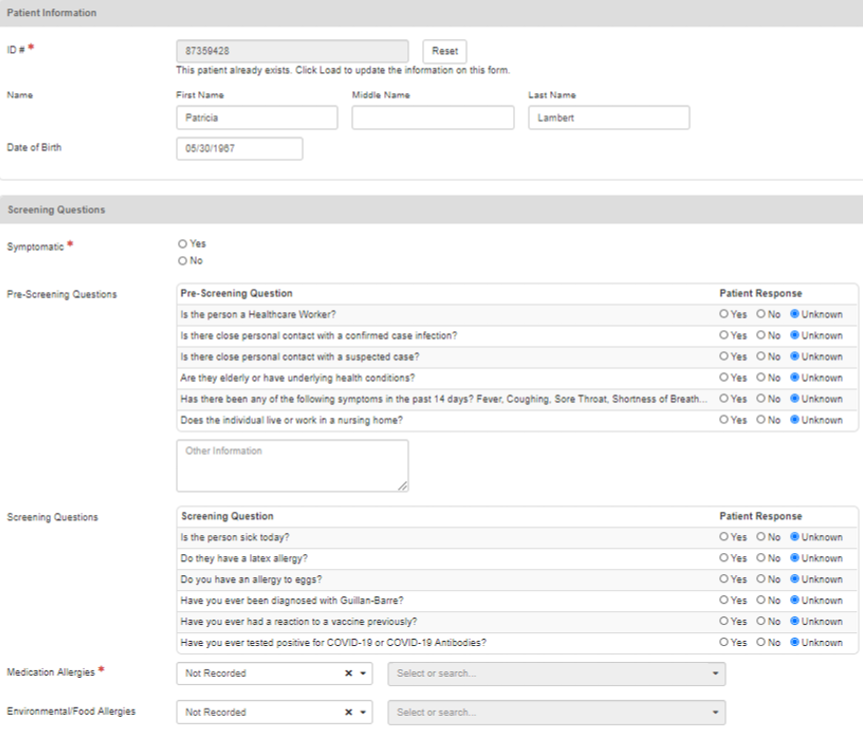Click the 'Is the person sick today?' question text
This screenshot has height=741, width=863.
point(235,537)
